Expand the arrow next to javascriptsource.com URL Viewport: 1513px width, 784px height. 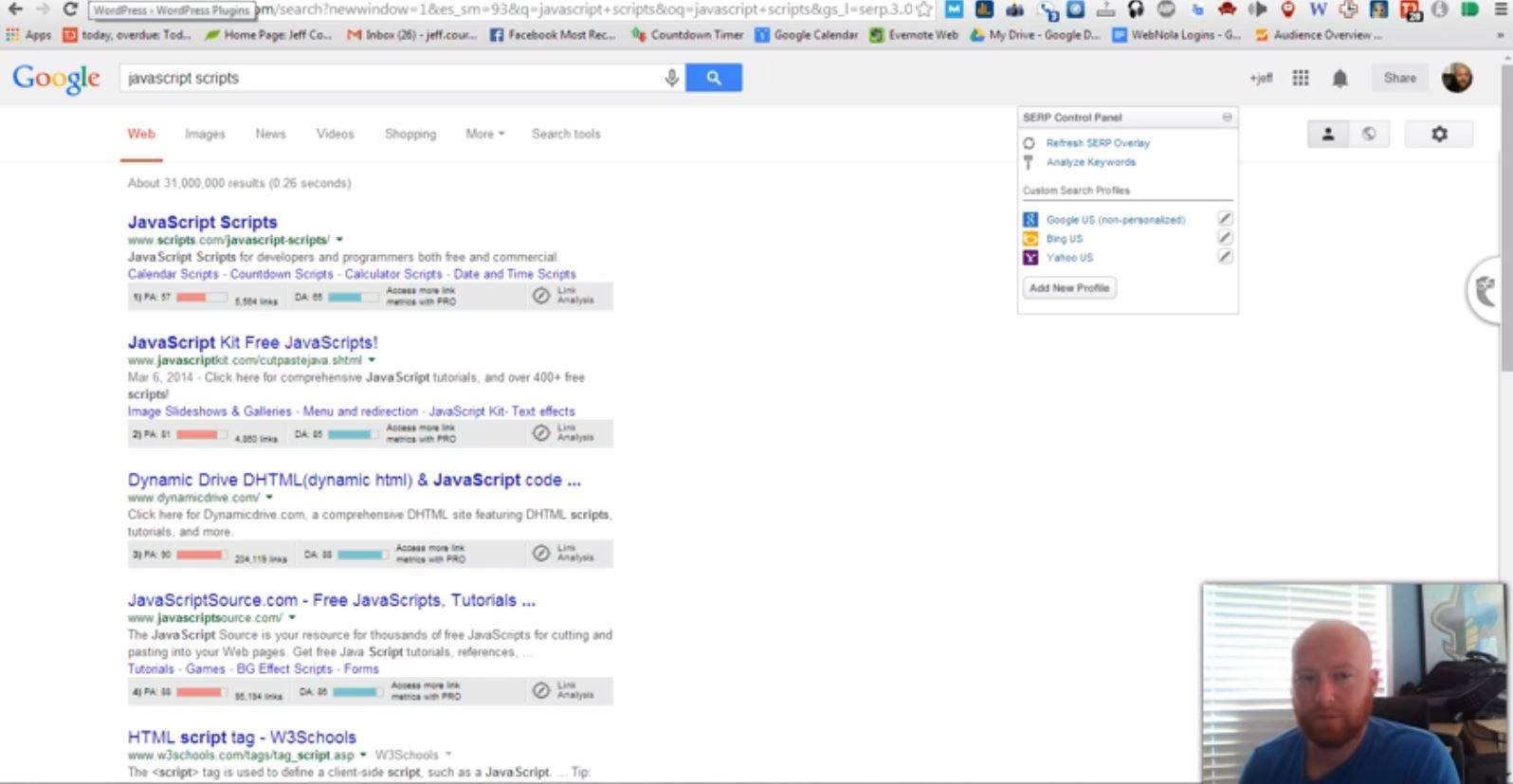click(292, 618)
